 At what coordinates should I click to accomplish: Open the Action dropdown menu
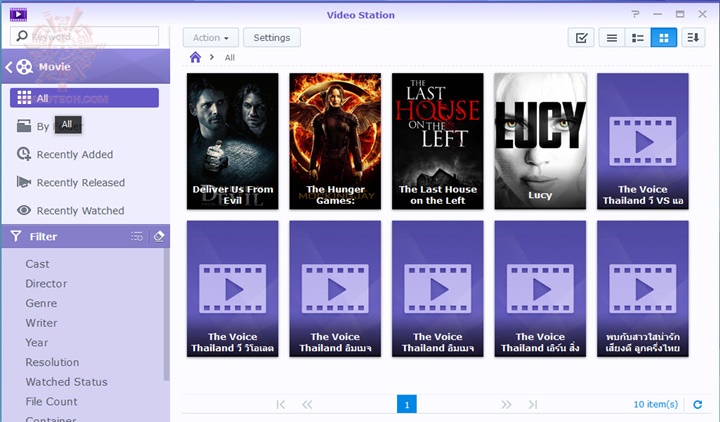pyautogui.click(x=211, y=38)
